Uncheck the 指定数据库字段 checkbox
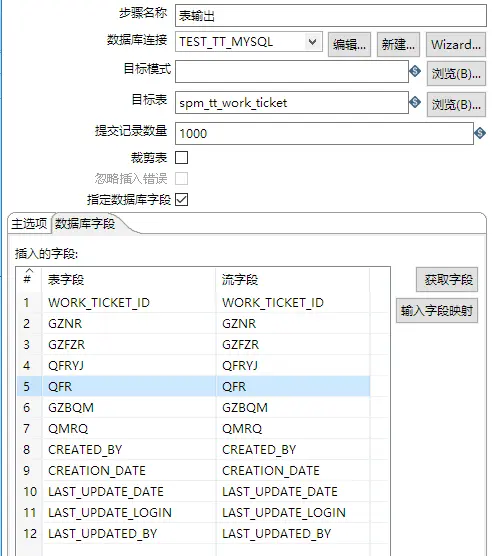Image resolution: width=492 pixels, height=556 pixels. pyautogui.click(x=181, y=199)
